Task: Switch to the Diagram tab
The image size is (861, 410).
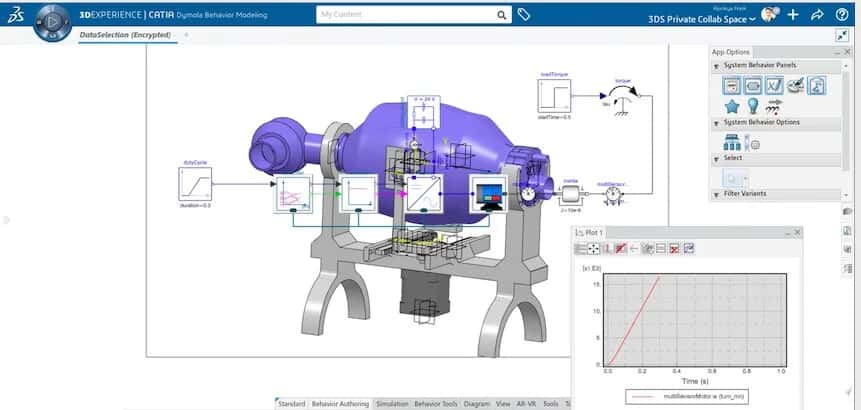Action: tap(476, 404)
